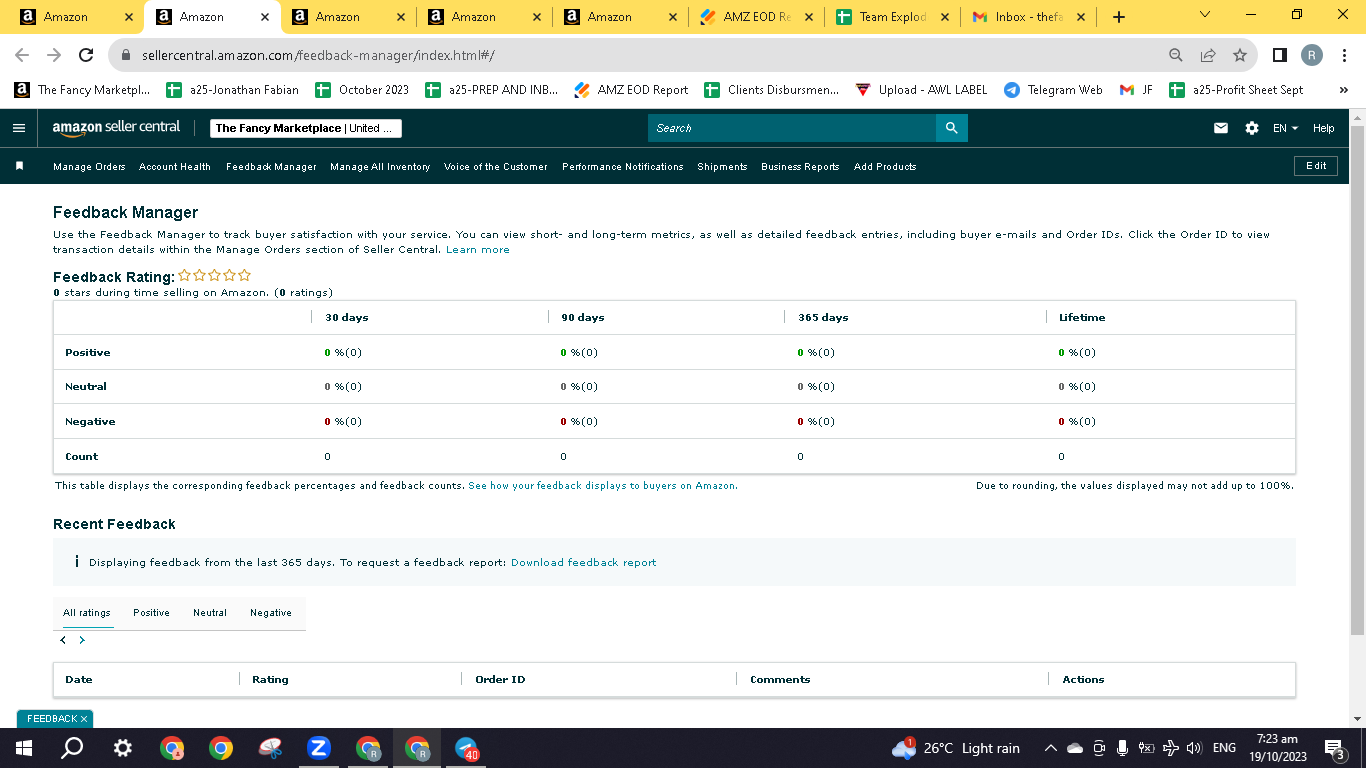Screen dimensions: 1366x768
Task: Open the marketplace switcher The Fancy Marketplace
Action: (306, 128)
